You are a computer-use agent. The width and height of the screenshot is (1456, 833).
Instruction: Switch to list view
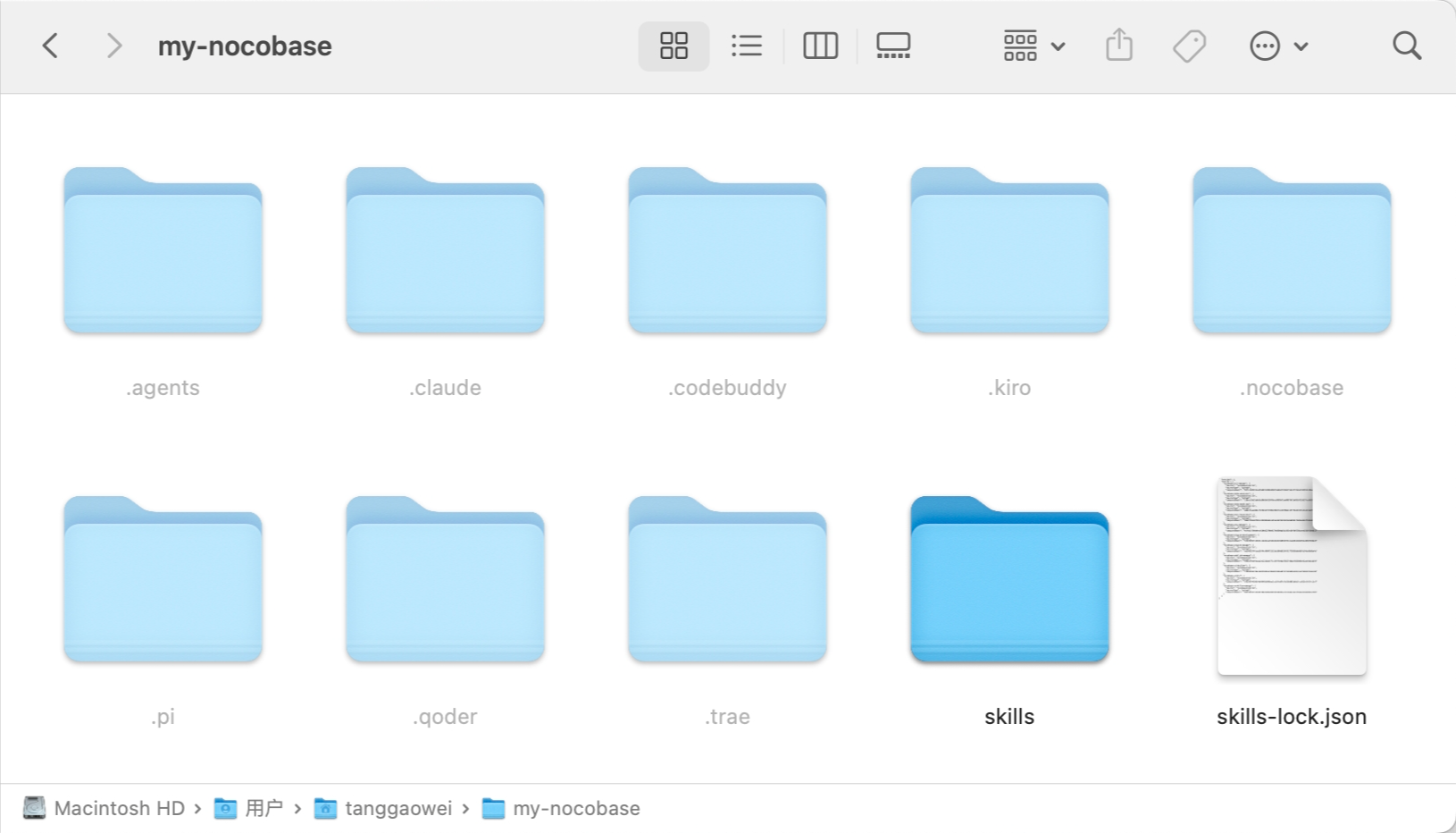pos(746,46)
